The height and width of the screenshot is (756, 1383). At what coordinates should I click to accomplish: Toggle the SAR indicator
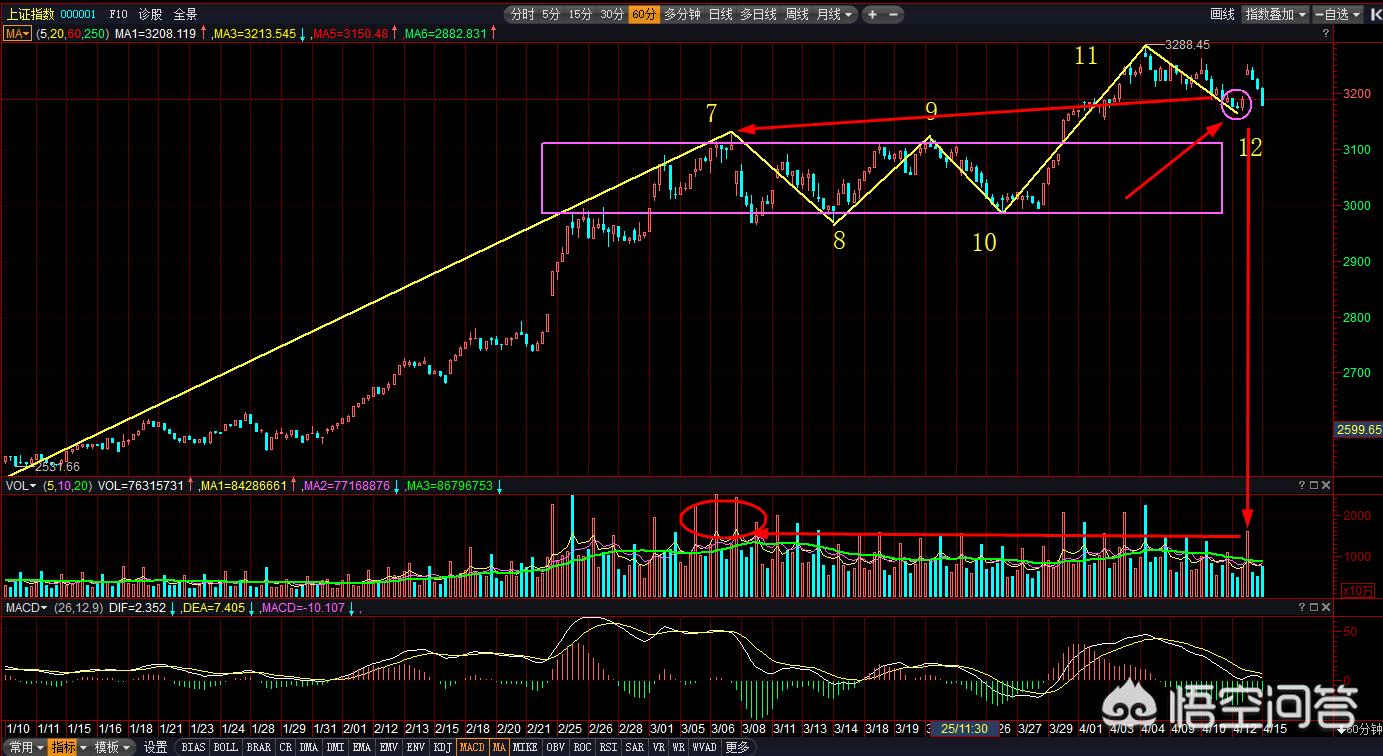[x=636, y=747]
